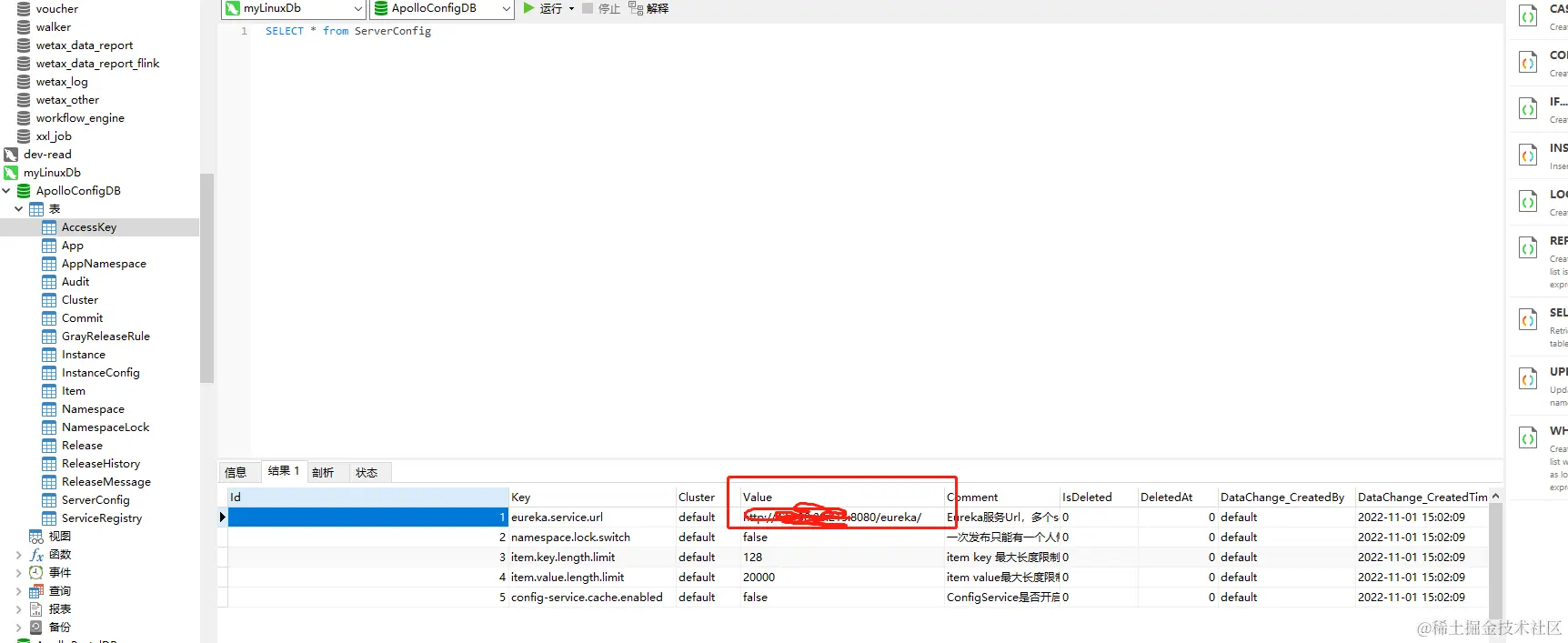Screen dimensions: 1568x643
Task: Click the wetax_log database icon
Action: [24, 82]
